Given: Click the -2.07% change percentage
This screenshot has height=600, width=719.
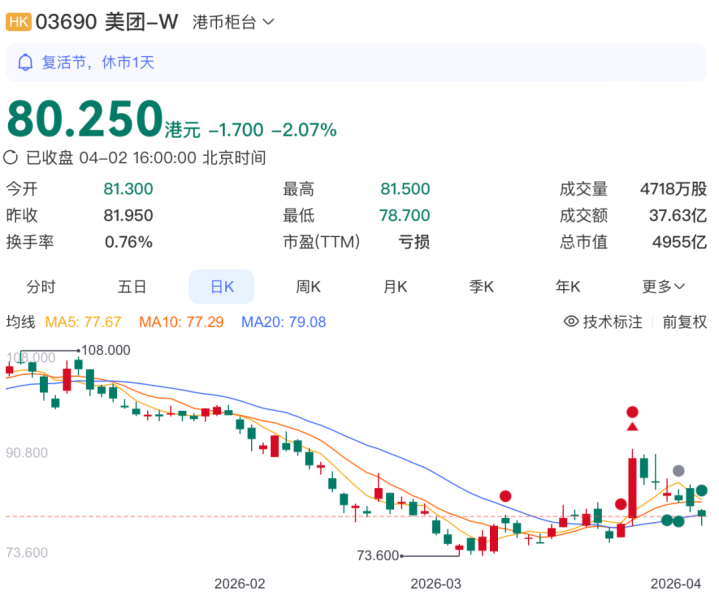Looking at the screenshot, I should point(304,130).
